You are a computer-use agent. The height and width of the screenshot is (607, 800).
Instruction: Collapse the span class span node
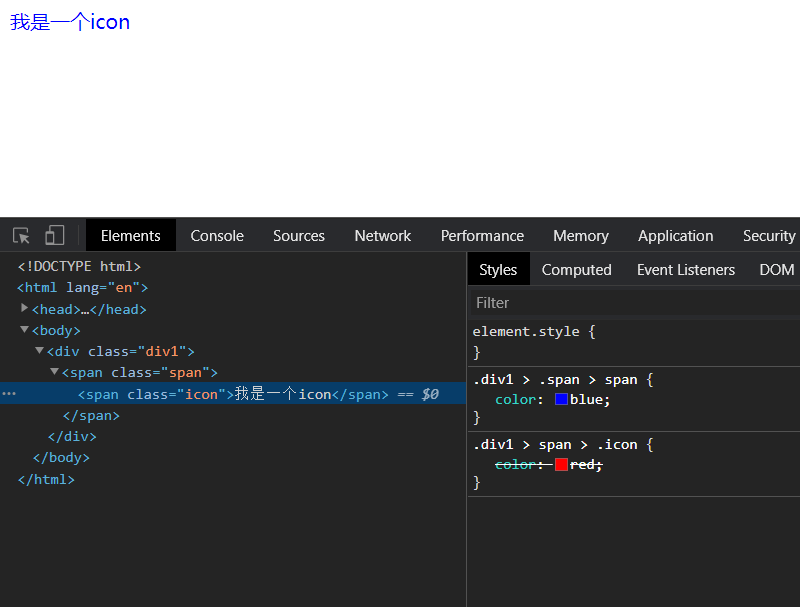[x=55, y=372]
